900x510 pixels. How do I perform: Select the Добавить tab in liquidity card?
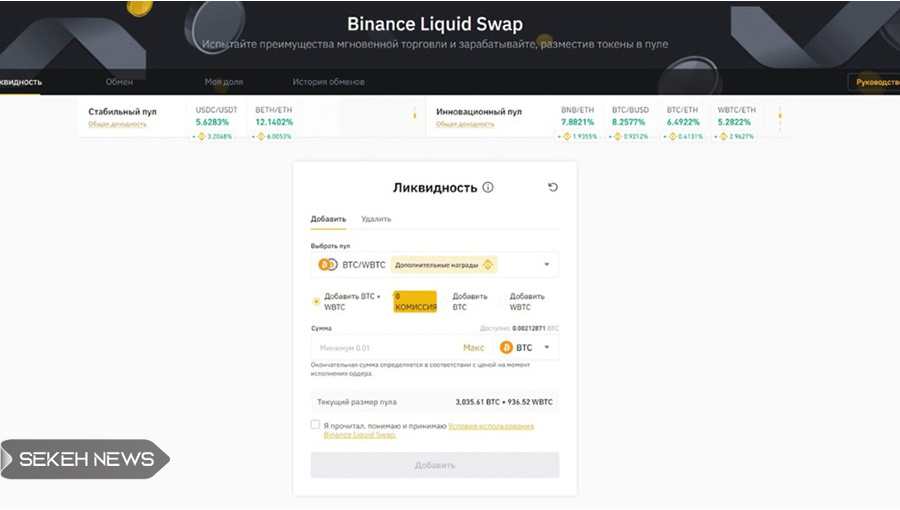(x=328, y=219)
